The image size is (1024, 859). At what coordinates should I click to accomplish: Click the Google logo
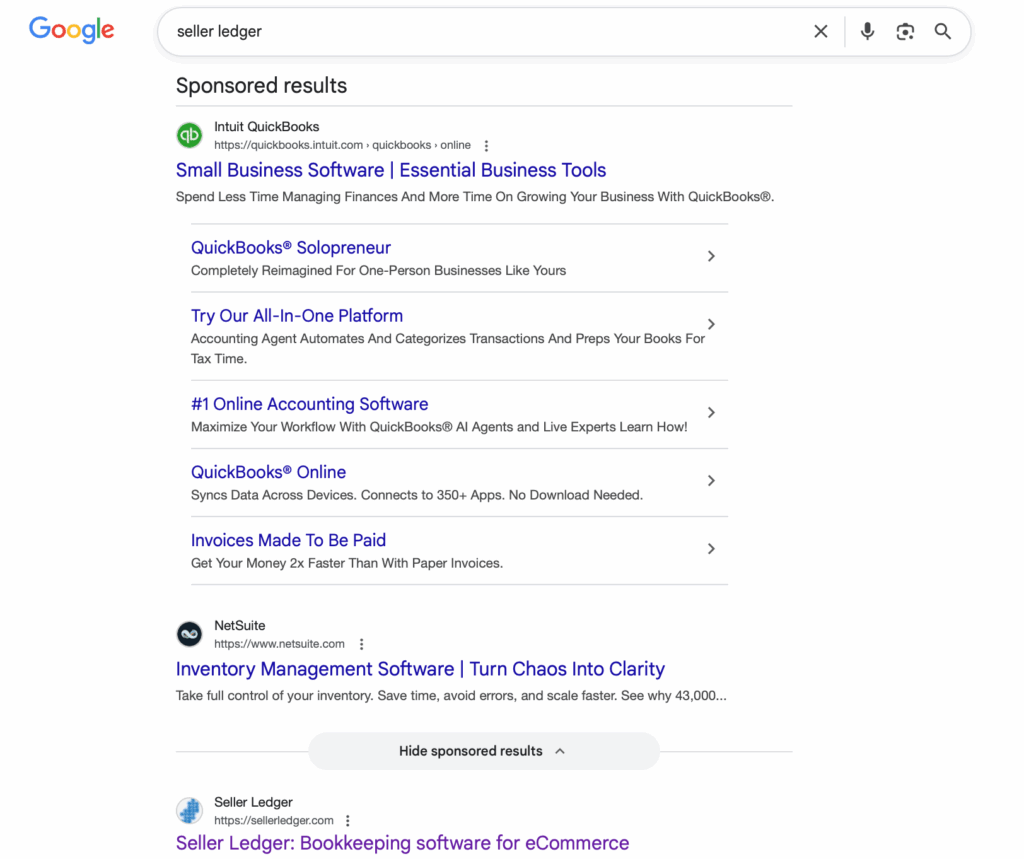(71, 30)
